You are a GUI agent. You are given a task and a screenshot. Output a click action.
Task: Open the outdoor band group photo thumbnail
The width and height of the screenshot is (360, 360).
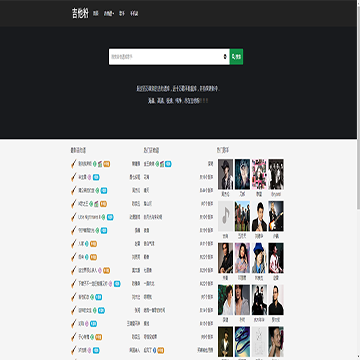point(242,216)
